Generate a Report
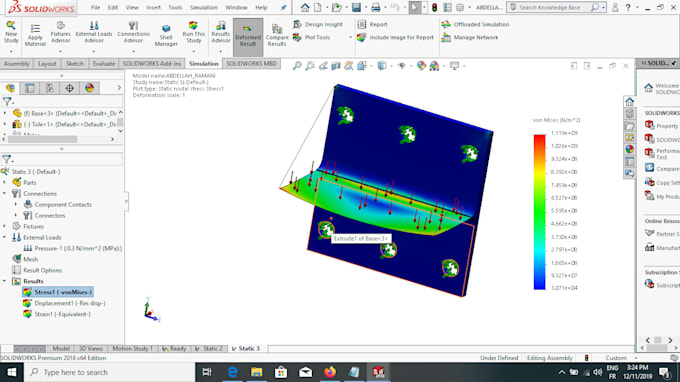 coord(373,24)
